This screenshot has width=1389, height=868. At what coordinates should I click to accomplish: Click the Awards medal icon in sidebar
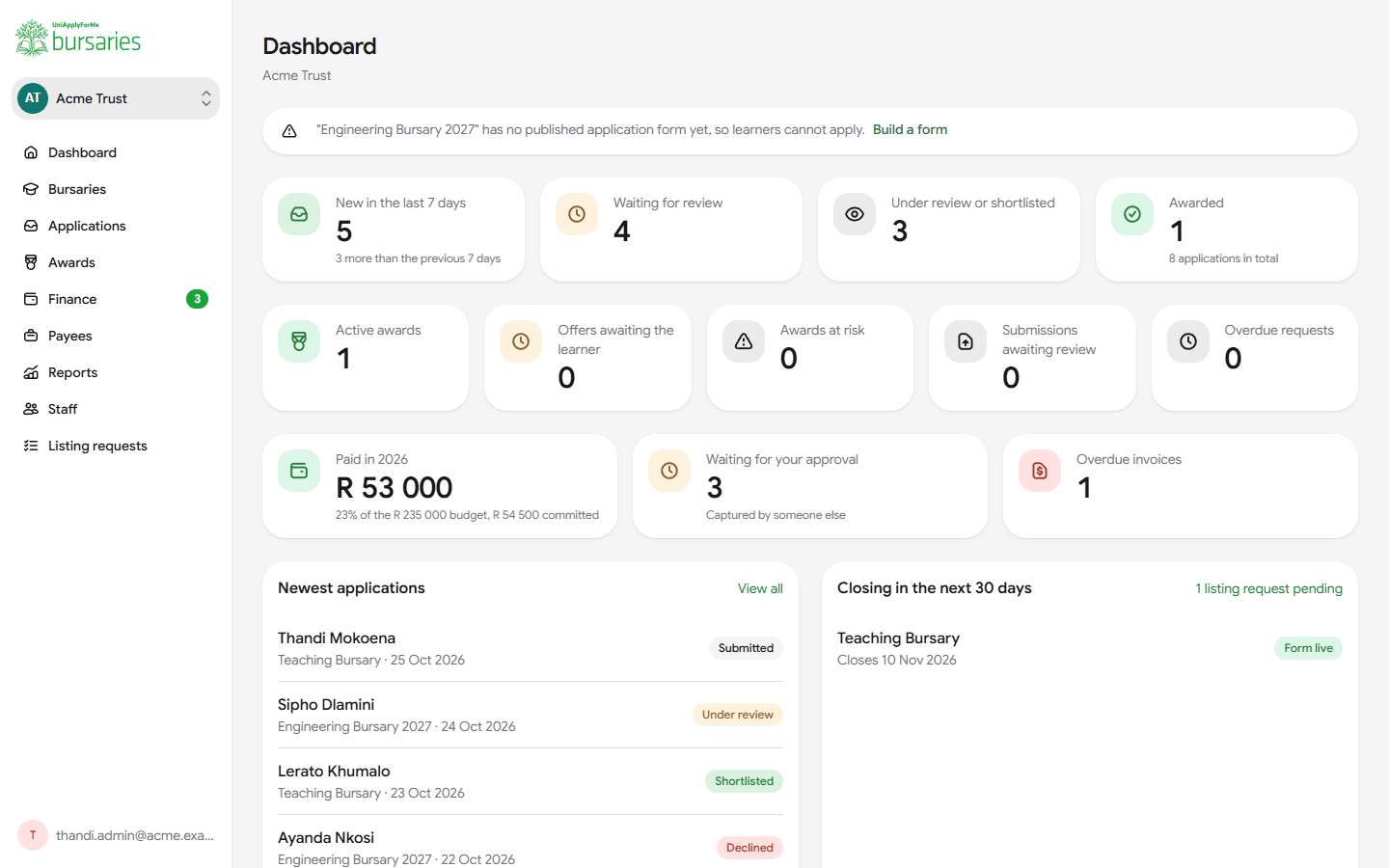click(x=31, y=262)
